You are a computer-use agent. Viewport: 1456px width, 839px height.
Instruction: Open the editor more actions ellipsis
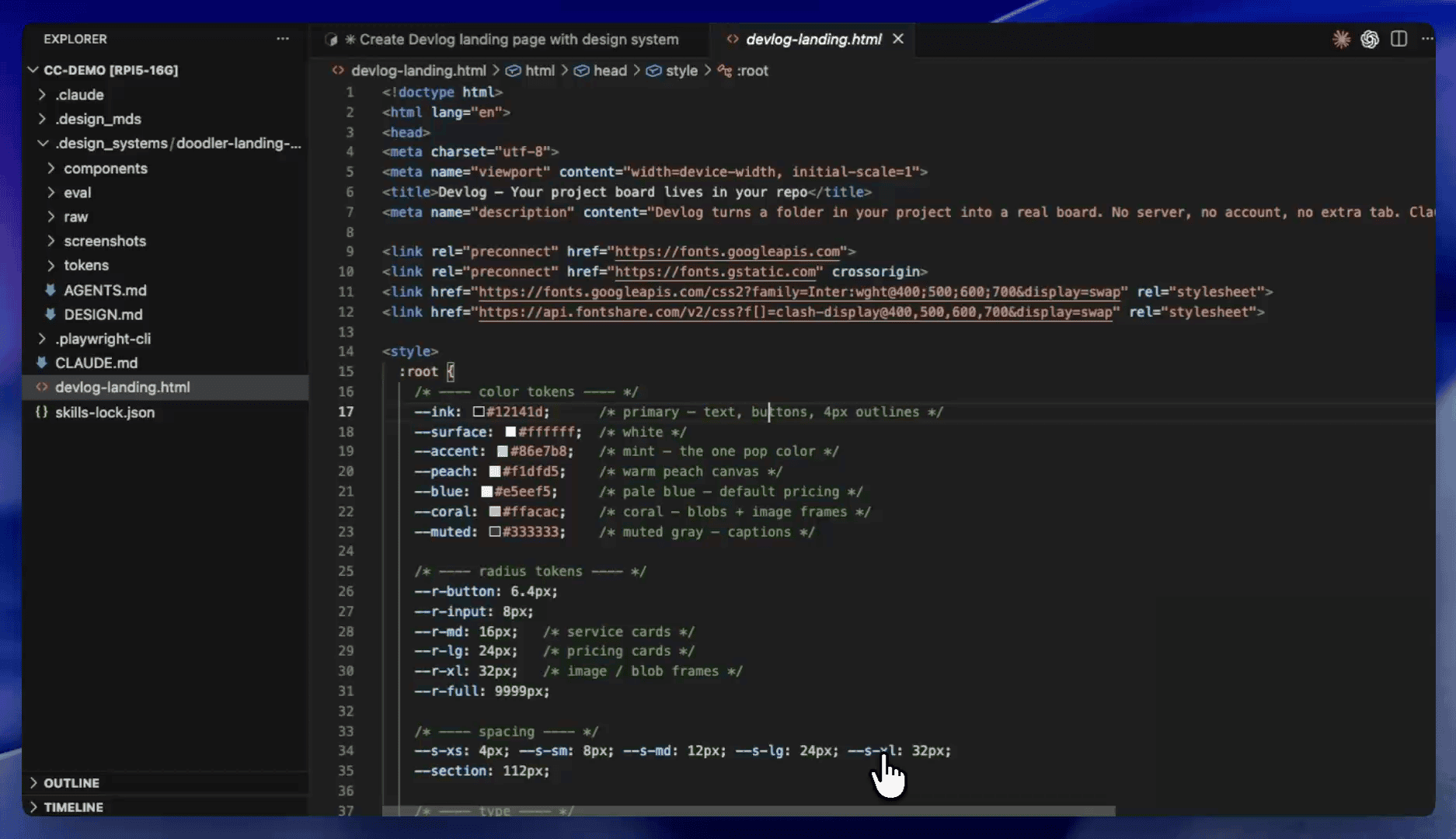tap(1426, 39)
